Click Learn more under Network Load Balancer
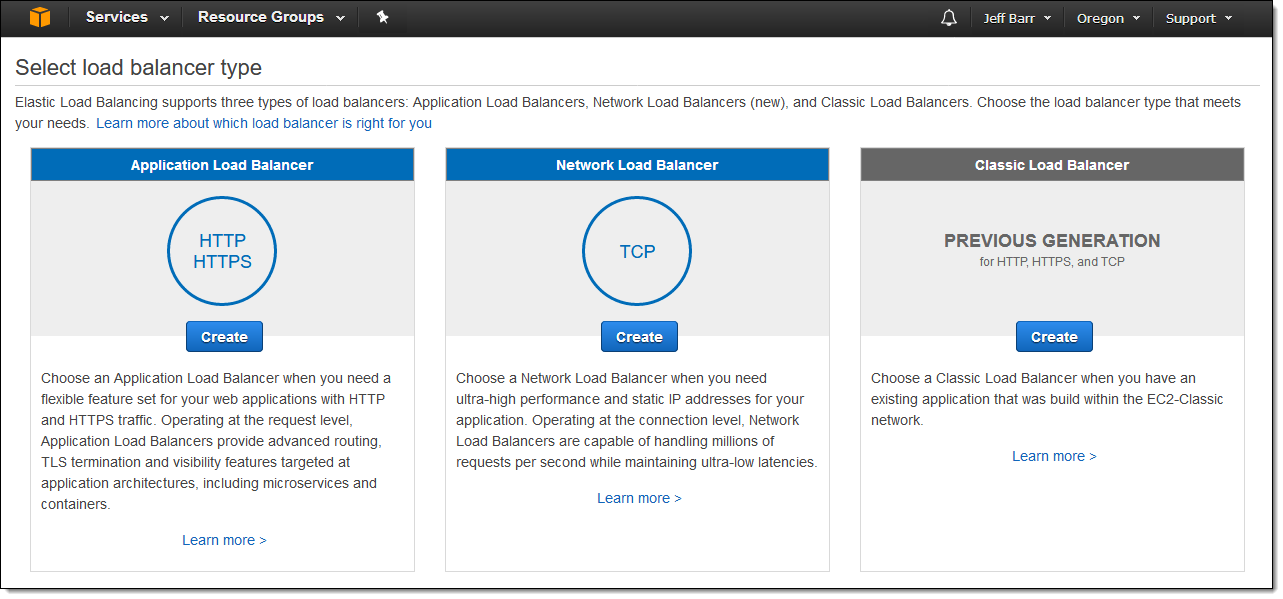Viewport: 1283px width, 599px height. click(x=638, y=497)
